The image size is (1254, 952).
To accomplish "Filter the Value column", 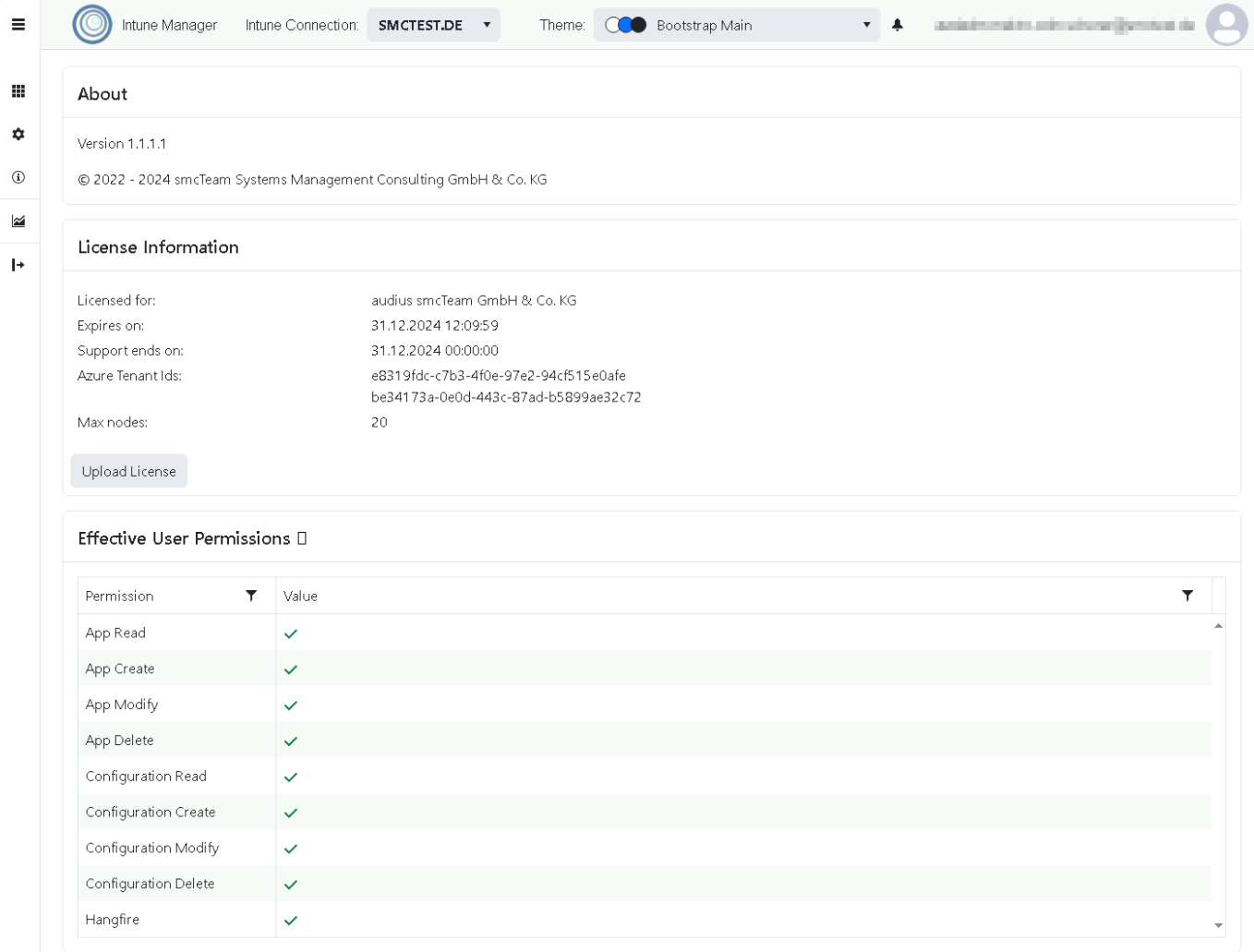I will point(1188,596).
